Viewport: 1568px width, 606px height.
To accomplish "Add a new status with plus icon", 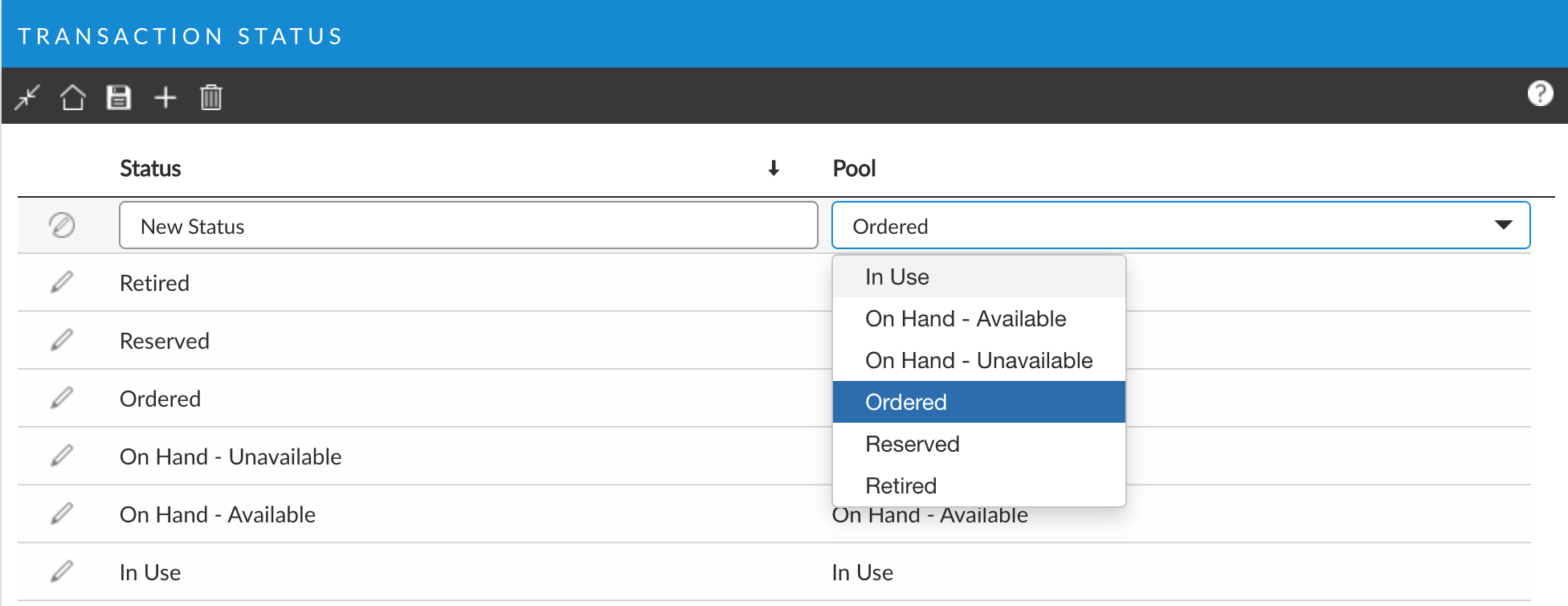I will [x=165, y=97].
